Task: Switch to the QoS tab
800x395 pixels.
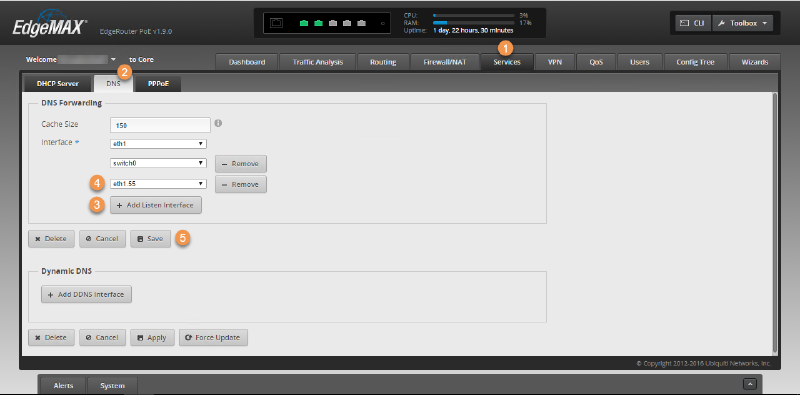Action: click(x=596, y=62)
